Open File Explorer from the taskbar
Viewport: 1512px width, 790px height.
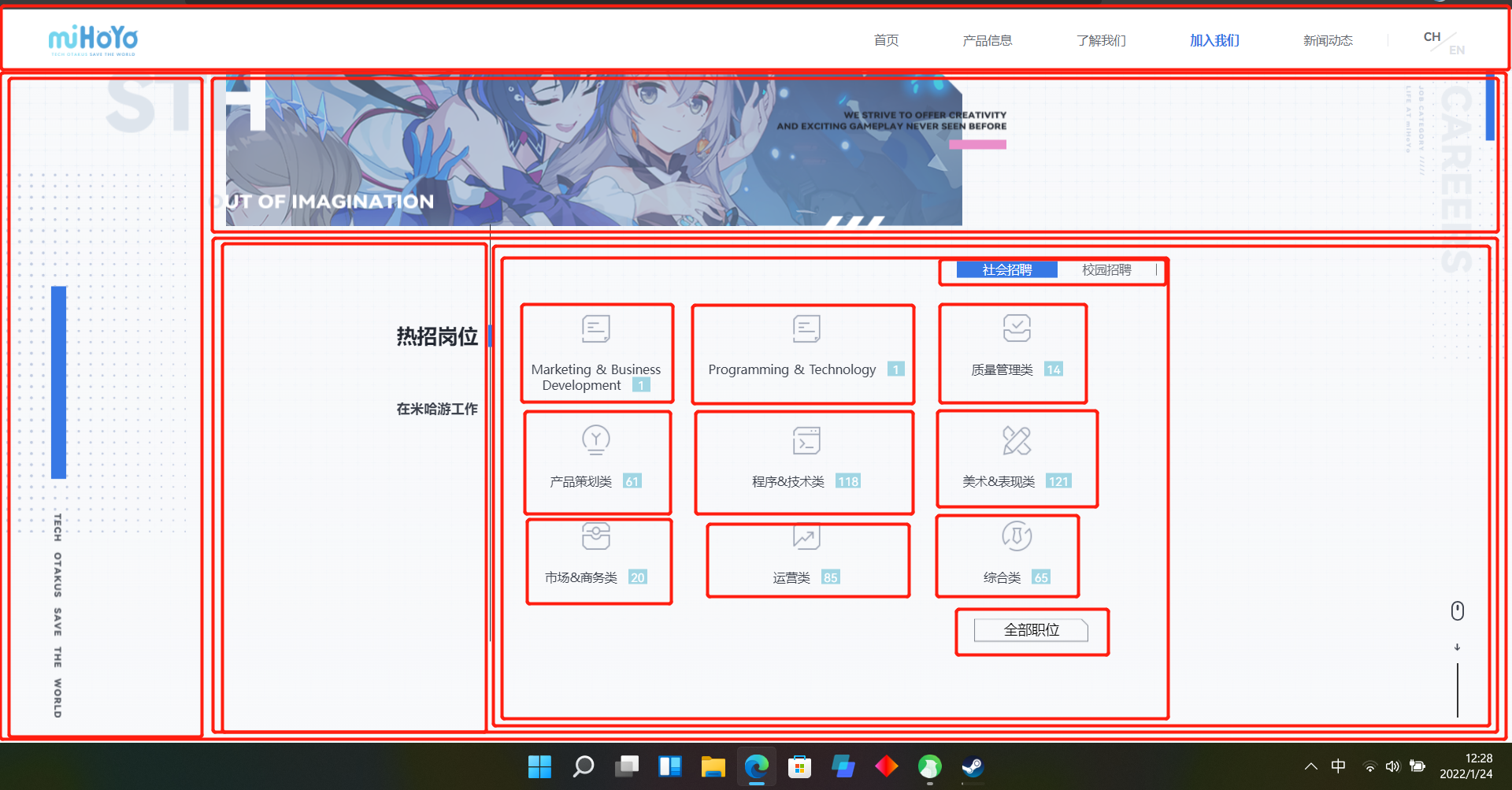click(713, 766)
